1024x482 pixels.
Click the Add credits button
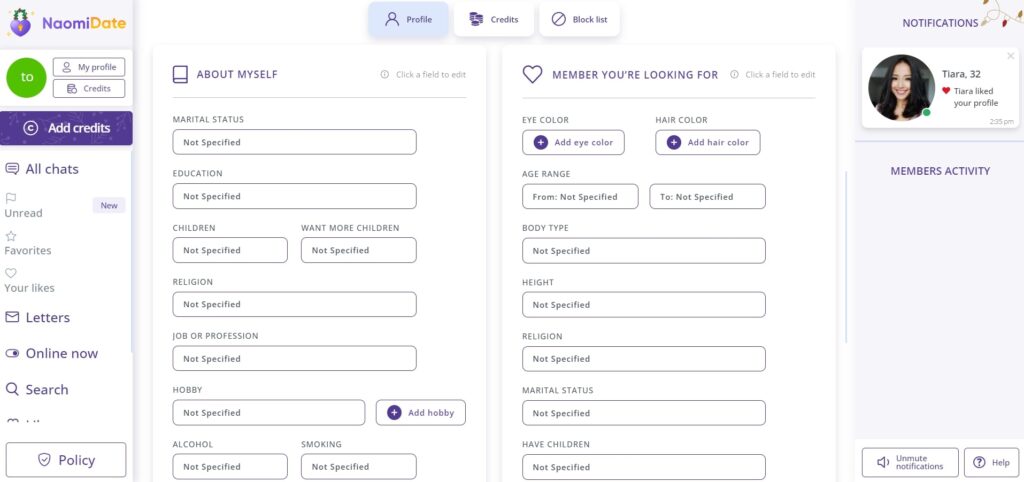point(66,128)
